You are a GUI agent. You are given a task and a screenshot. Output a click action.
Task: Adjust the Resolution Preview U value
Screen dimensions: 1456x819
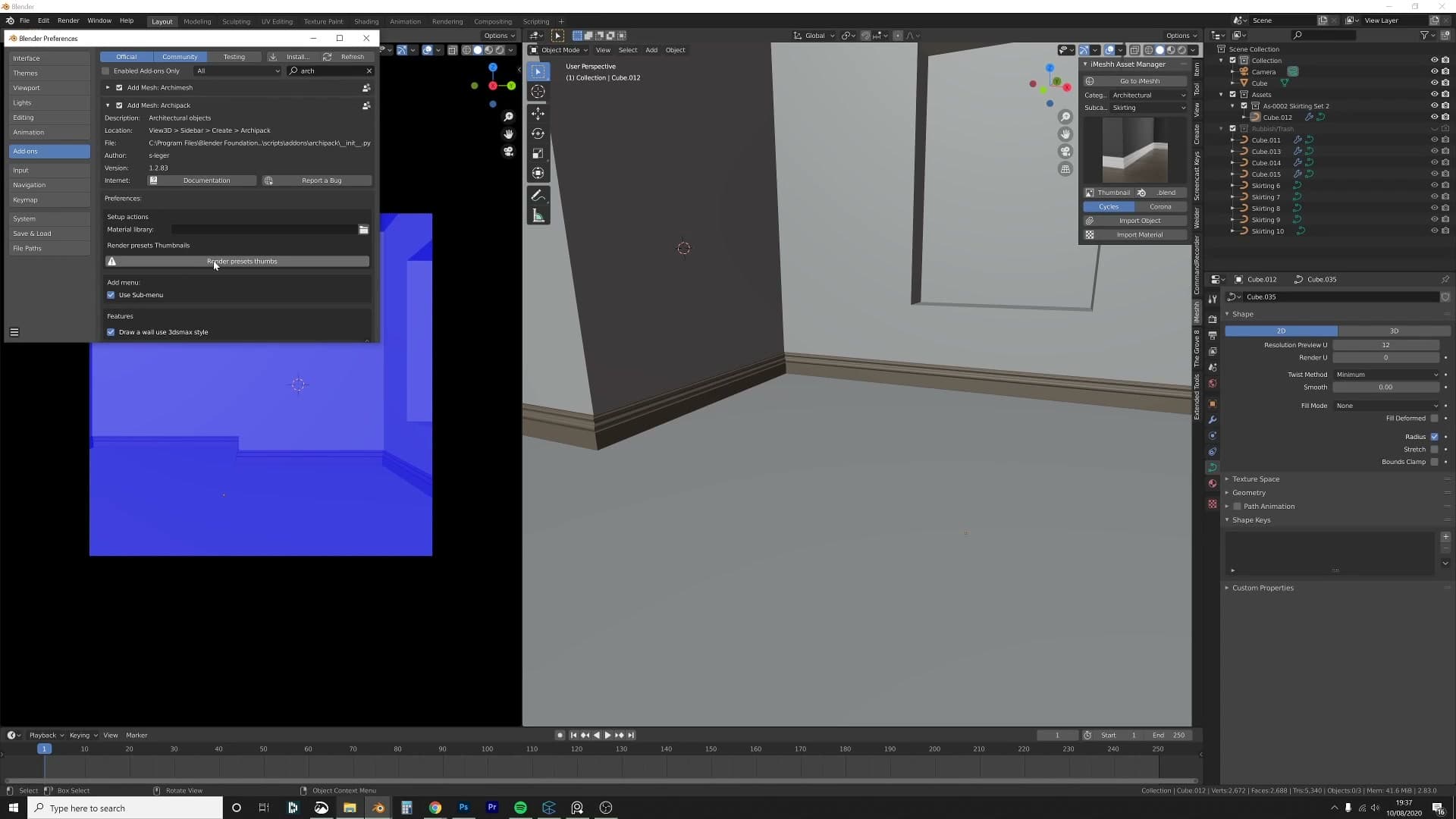click(1386, 345)
